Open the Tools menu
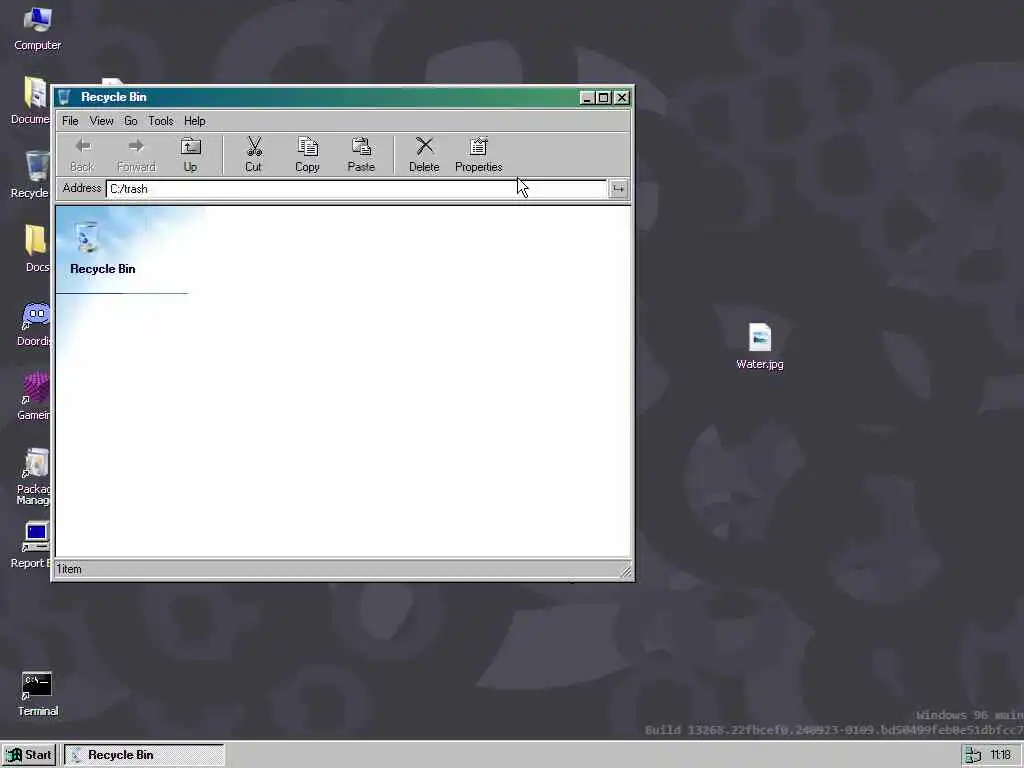This screenshot has width=1024, height=768. 161,121
